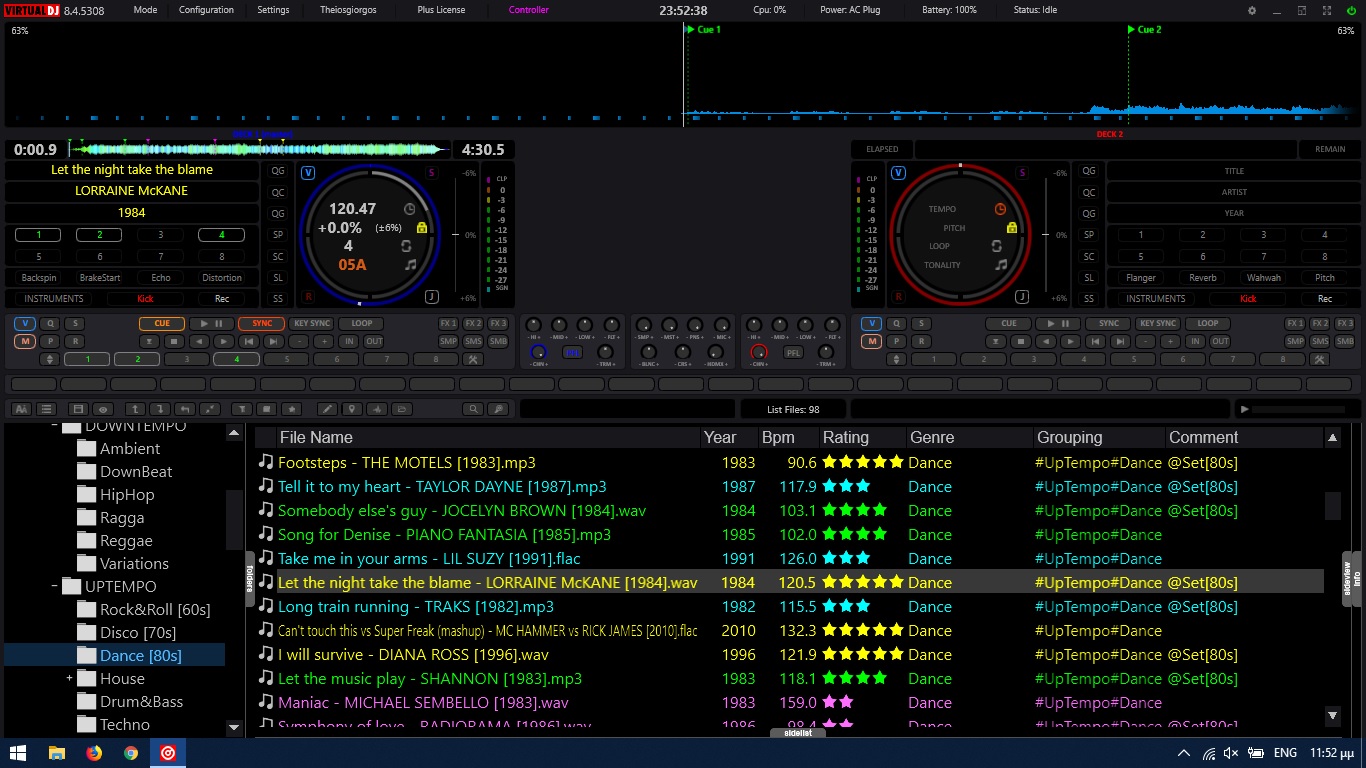The height and width of the screenshot is (768, 1366).
Task: Click the orange clock tempo icon on deck 2
Action: [1000, 209]
